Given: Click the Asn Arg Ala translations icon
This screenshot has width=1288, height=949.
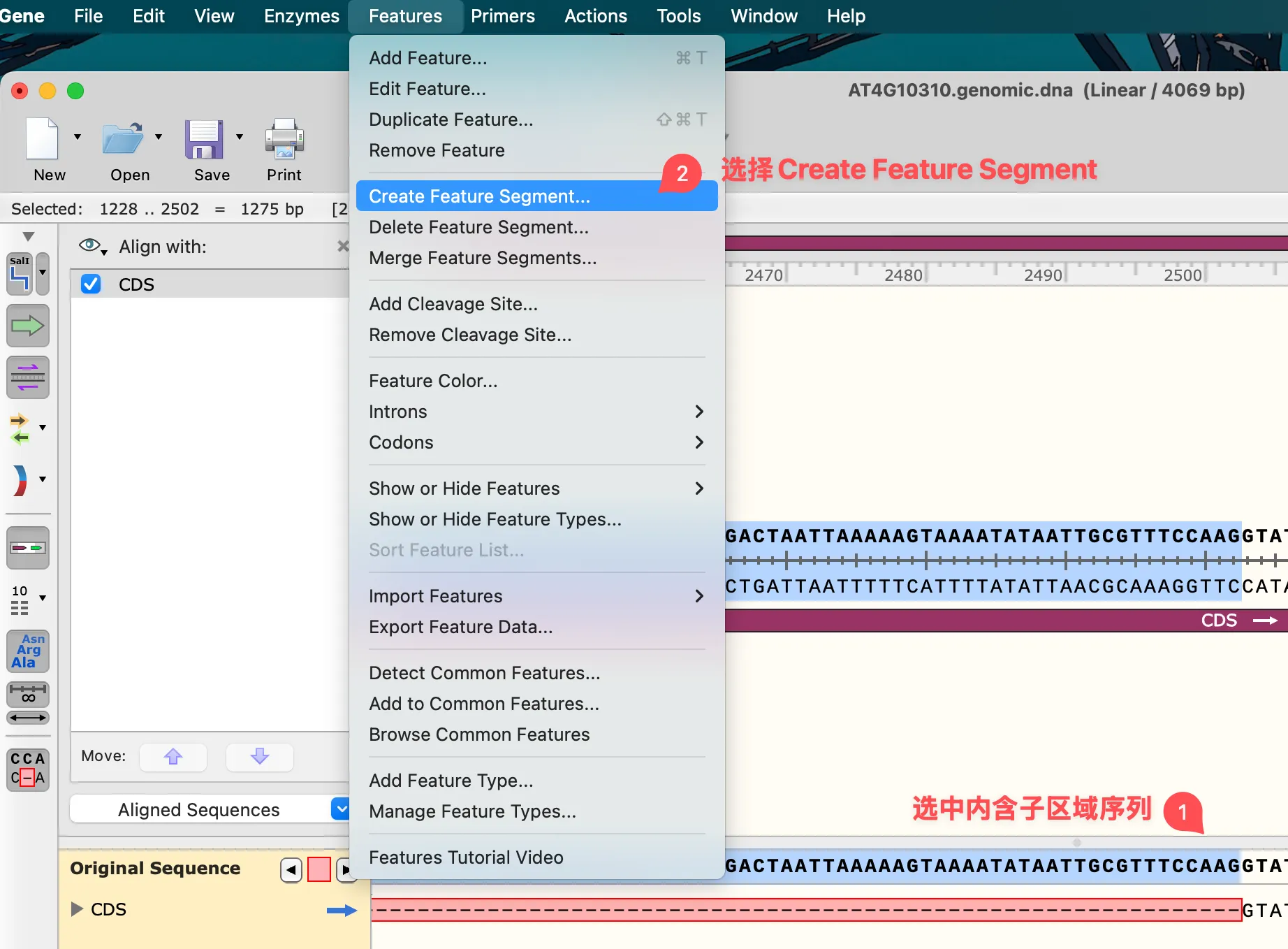Looking at the screenshot, I should [x=27, y=651].
